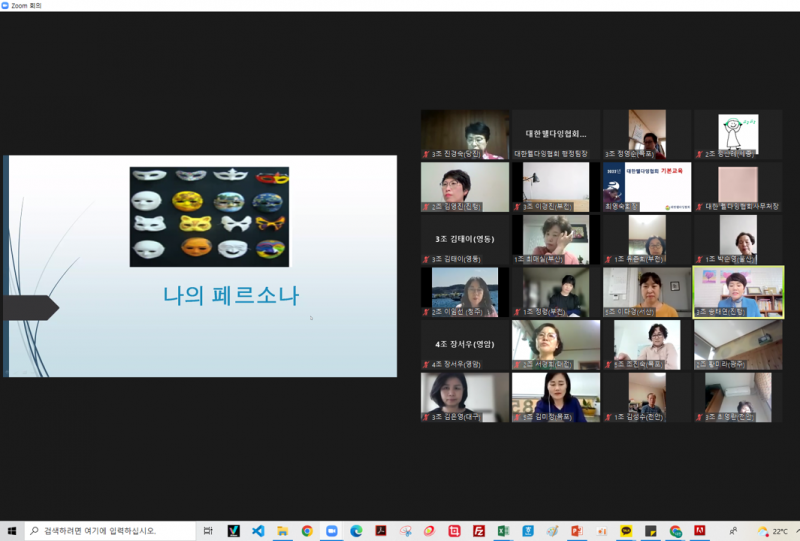Screen dimensions: 800x541
Task: Click the 대한웰다잉협회 기본교육 video tile
Action: tap(647, 187)
